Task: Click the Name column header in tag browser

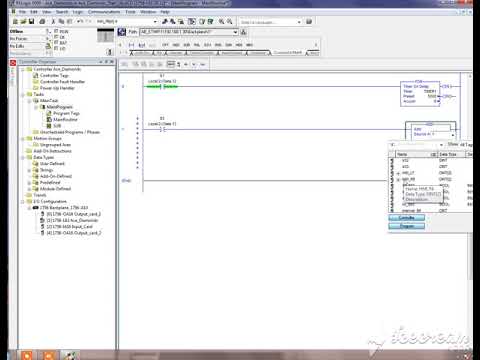Action: click(416, 154)
